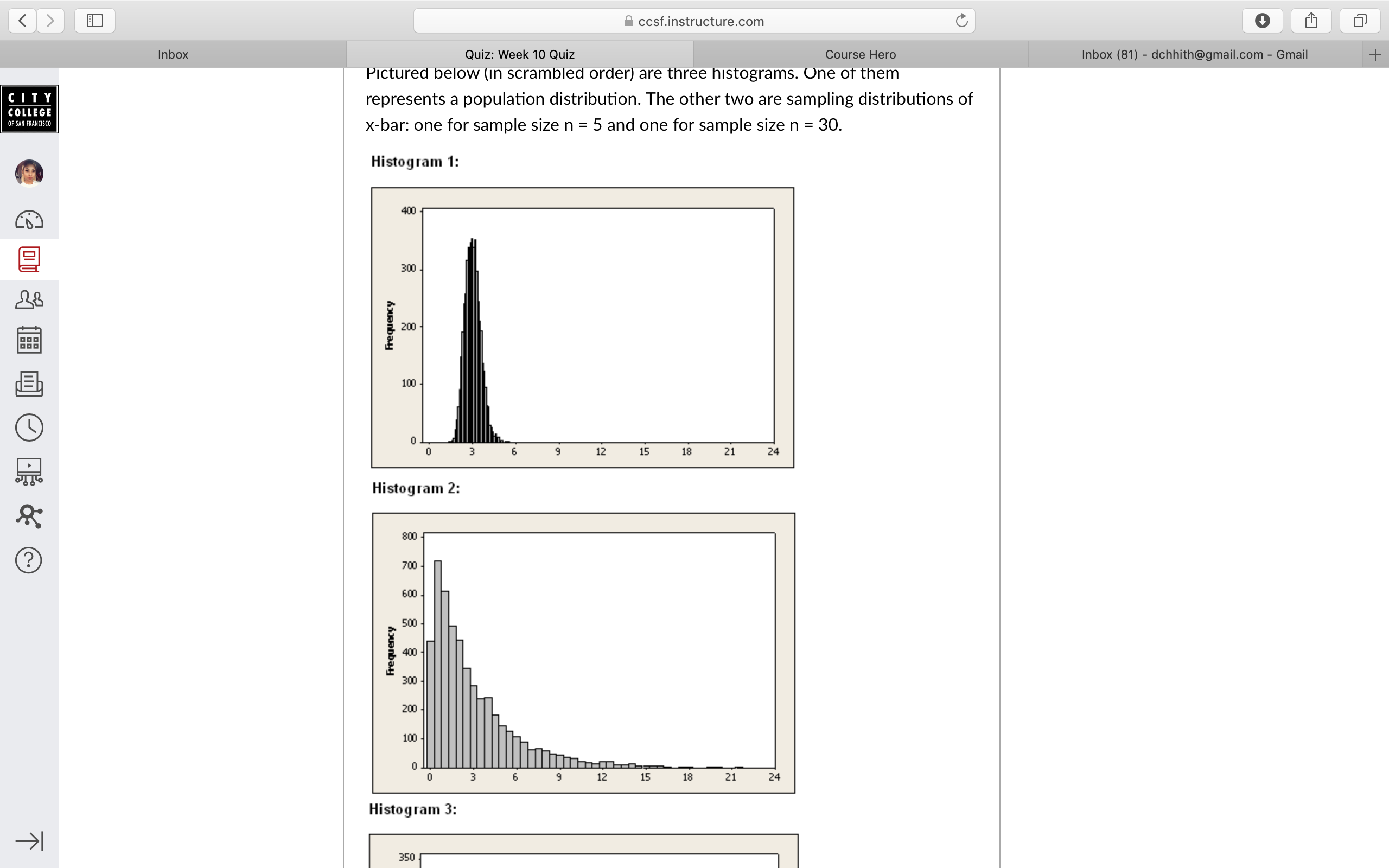Open the Canvas Inbox
The height and width of the screenshot is (868, 1389).
[29, 385]
